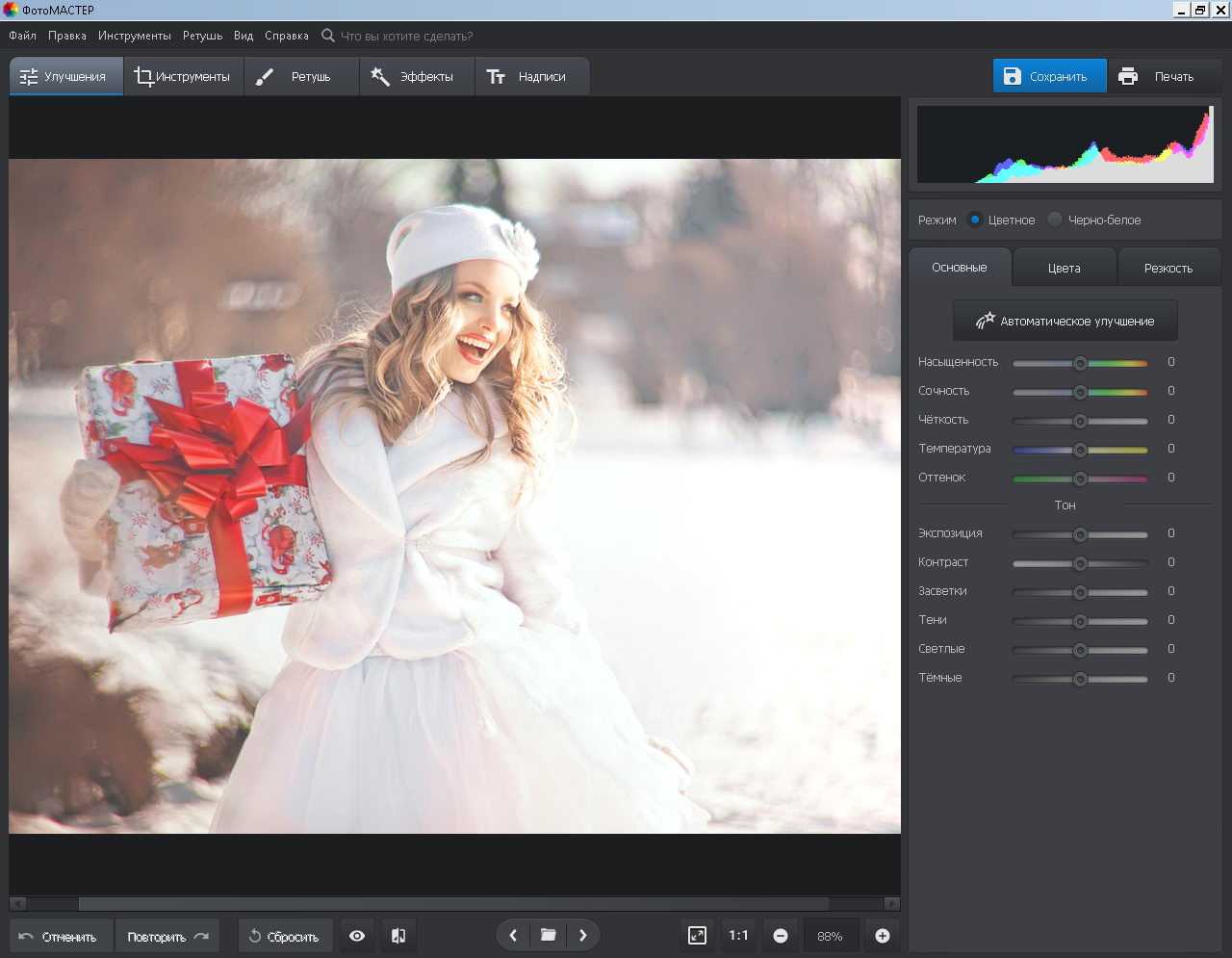The height and width of the screenshot is (958, 1232).
Task: Go to the next photo arrow
Action: (x=582, y=935)
